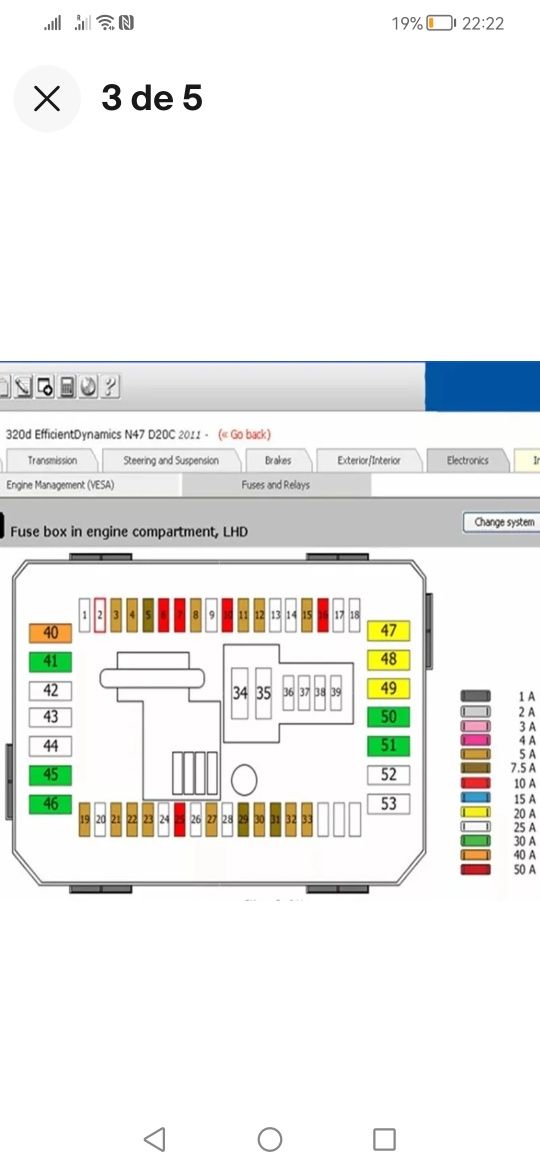Switch to the Transmission tab
The width and height of the screenshot is (540, 1170).
point(52,460)
